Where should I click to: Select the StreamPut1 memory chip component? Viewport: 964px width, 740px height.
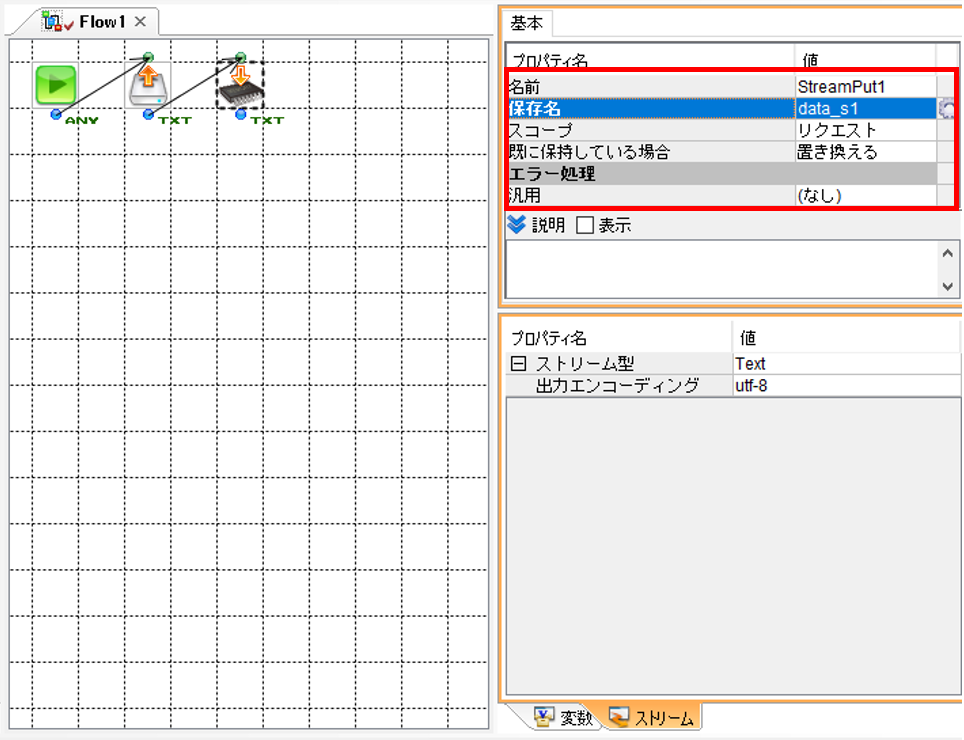pyautogui.click(x=240, y=85)
